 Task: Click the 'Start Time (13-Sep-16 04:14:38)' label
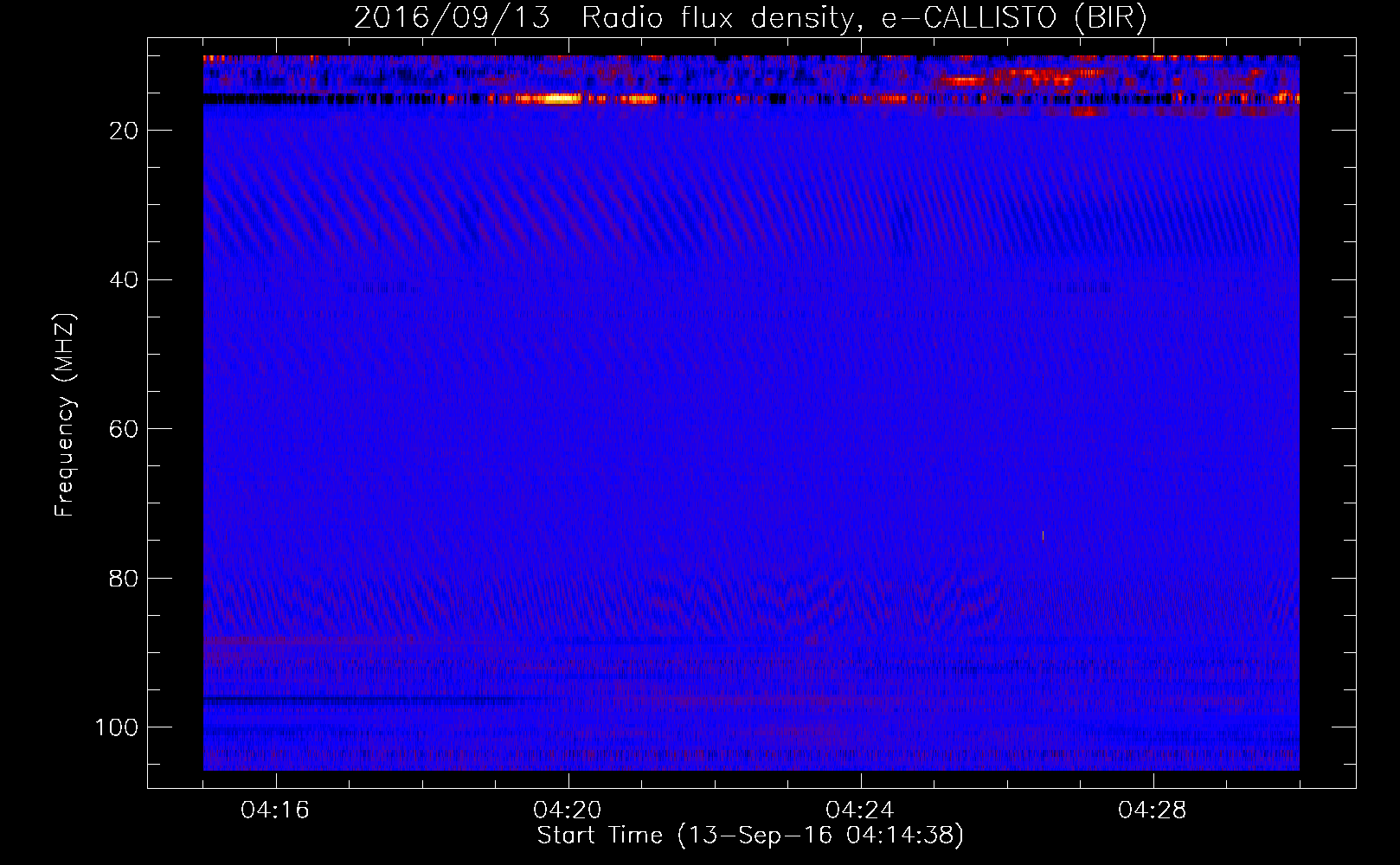coord(750,836)
